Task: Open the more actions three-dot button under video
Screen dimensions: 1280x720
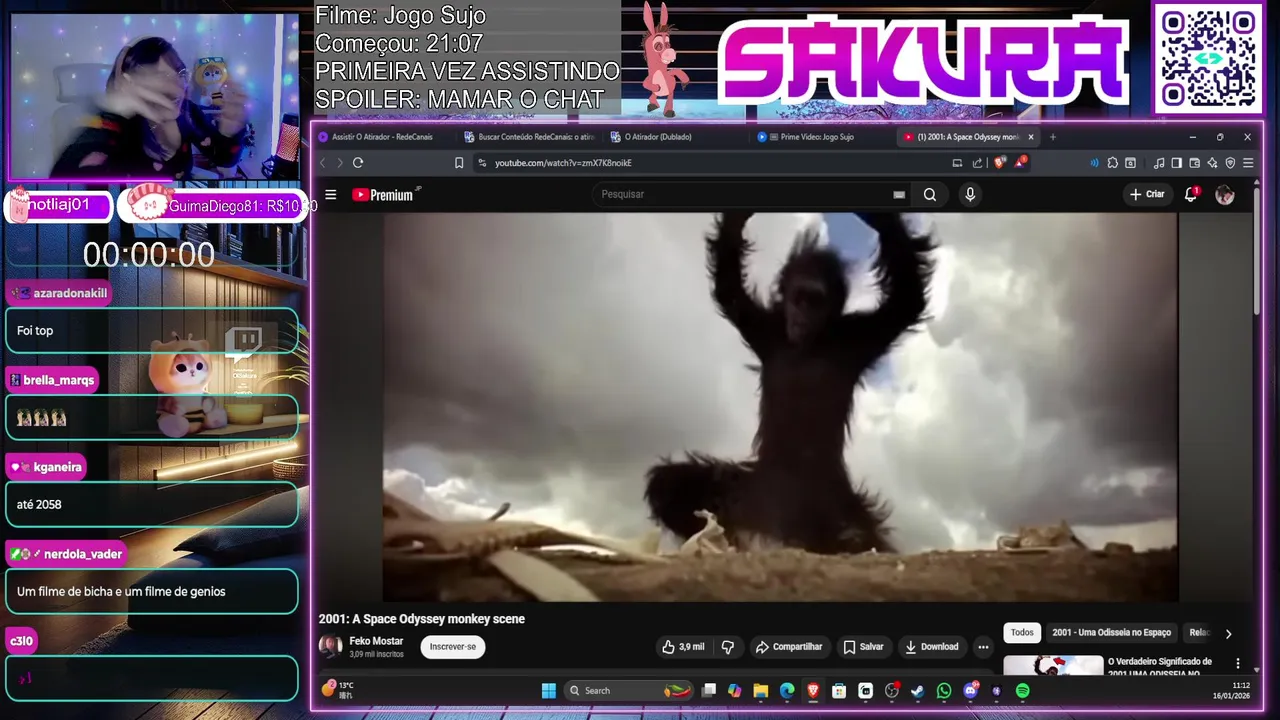Action: (983, 647)
